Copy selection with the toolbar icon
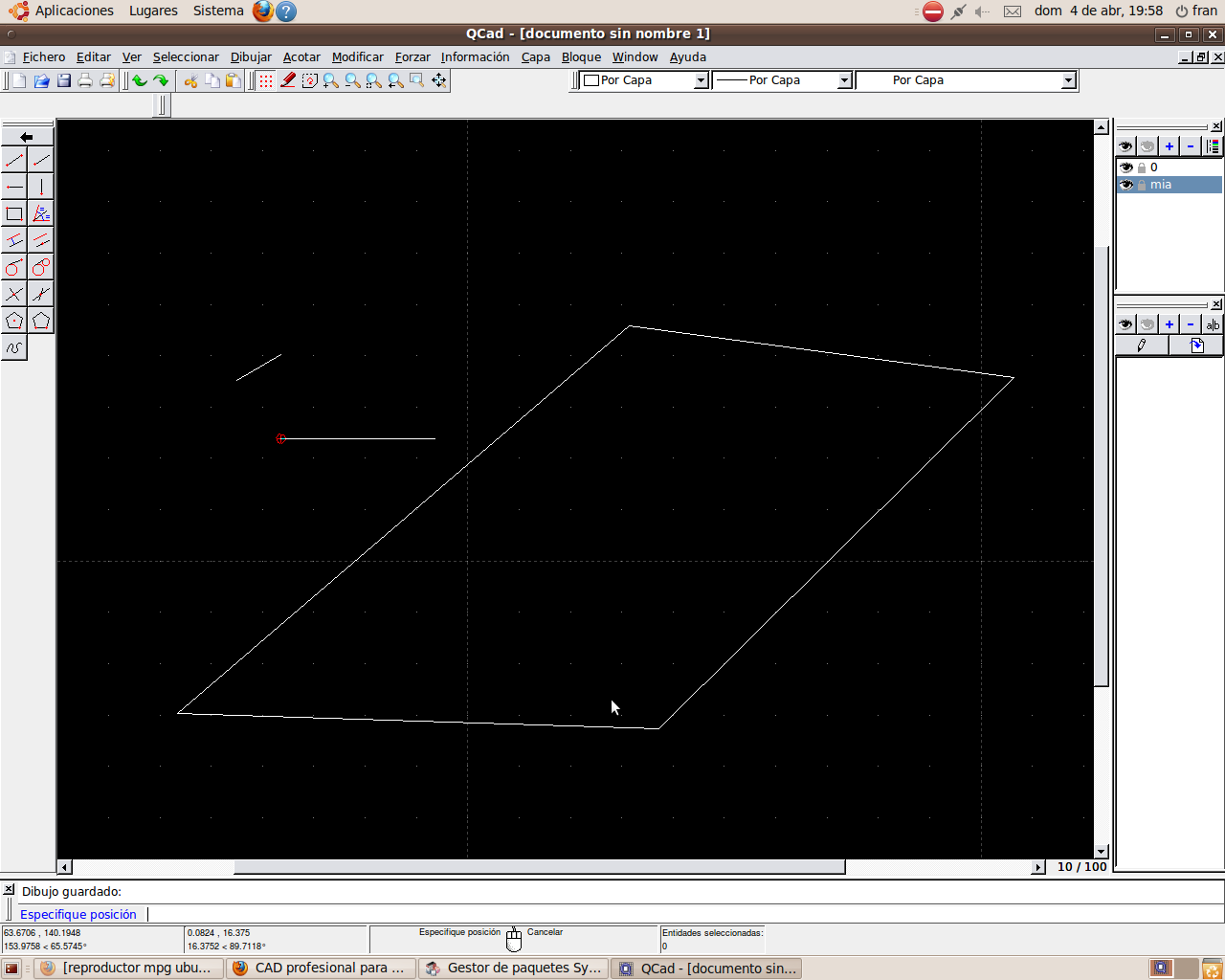The width and height of the screenshot is (1225, 980). click(212, 80)
